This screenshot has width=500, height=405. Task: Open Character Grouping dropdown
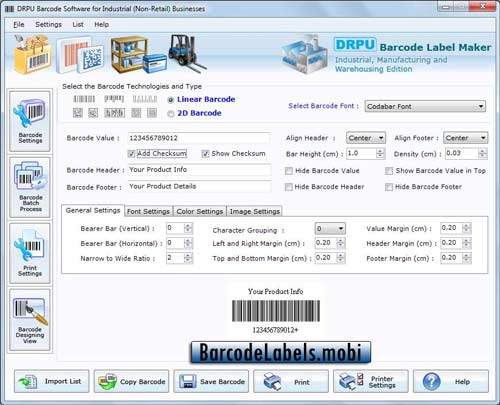pos(330,229)
